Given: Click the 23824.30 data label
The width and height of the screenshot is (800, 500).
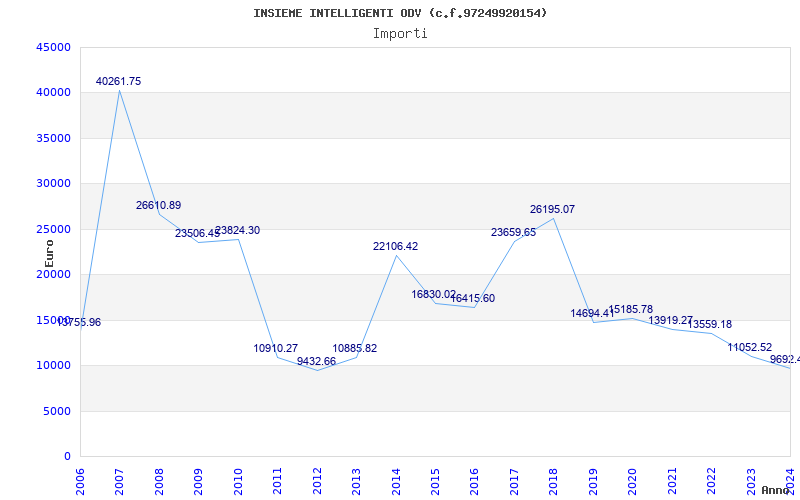Looking at the screenshot, I should (237, 230).
